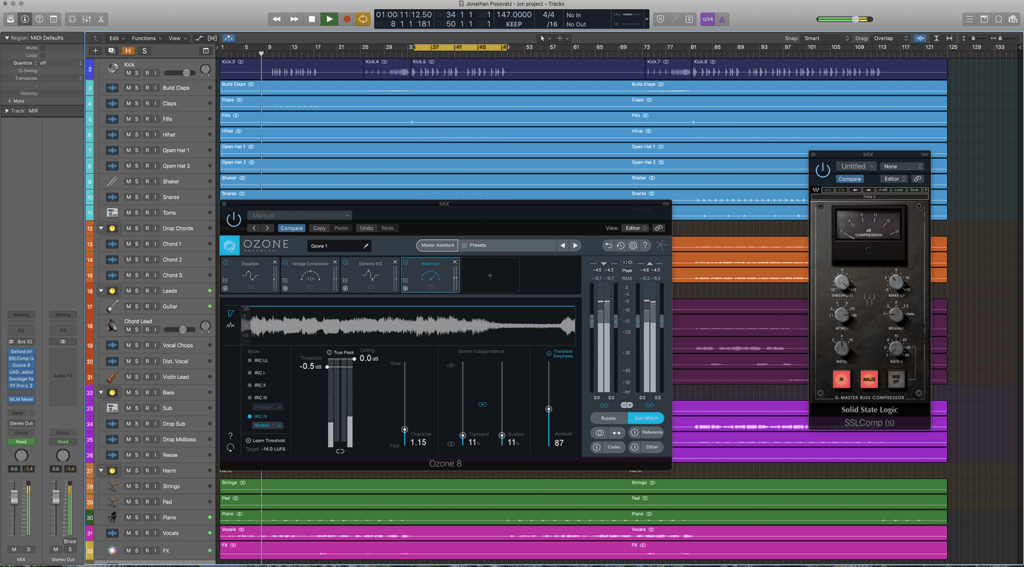Collapse the Drop Chords track stack
Viewport: 1024px width, 567px height.
coord(101,229)
